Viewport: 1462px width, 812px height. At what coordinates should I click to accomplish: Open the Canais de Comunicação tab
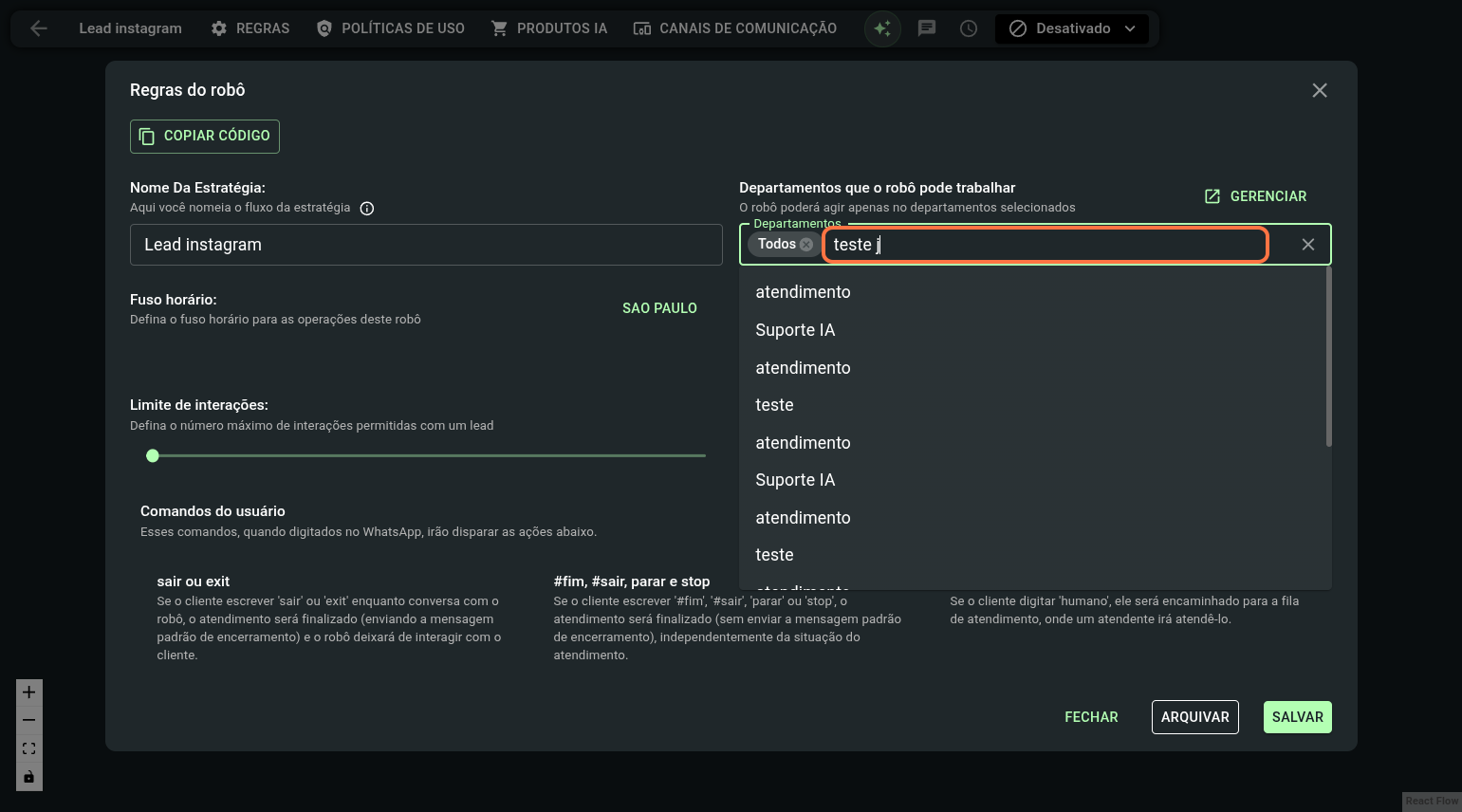[x=735, y=28]
